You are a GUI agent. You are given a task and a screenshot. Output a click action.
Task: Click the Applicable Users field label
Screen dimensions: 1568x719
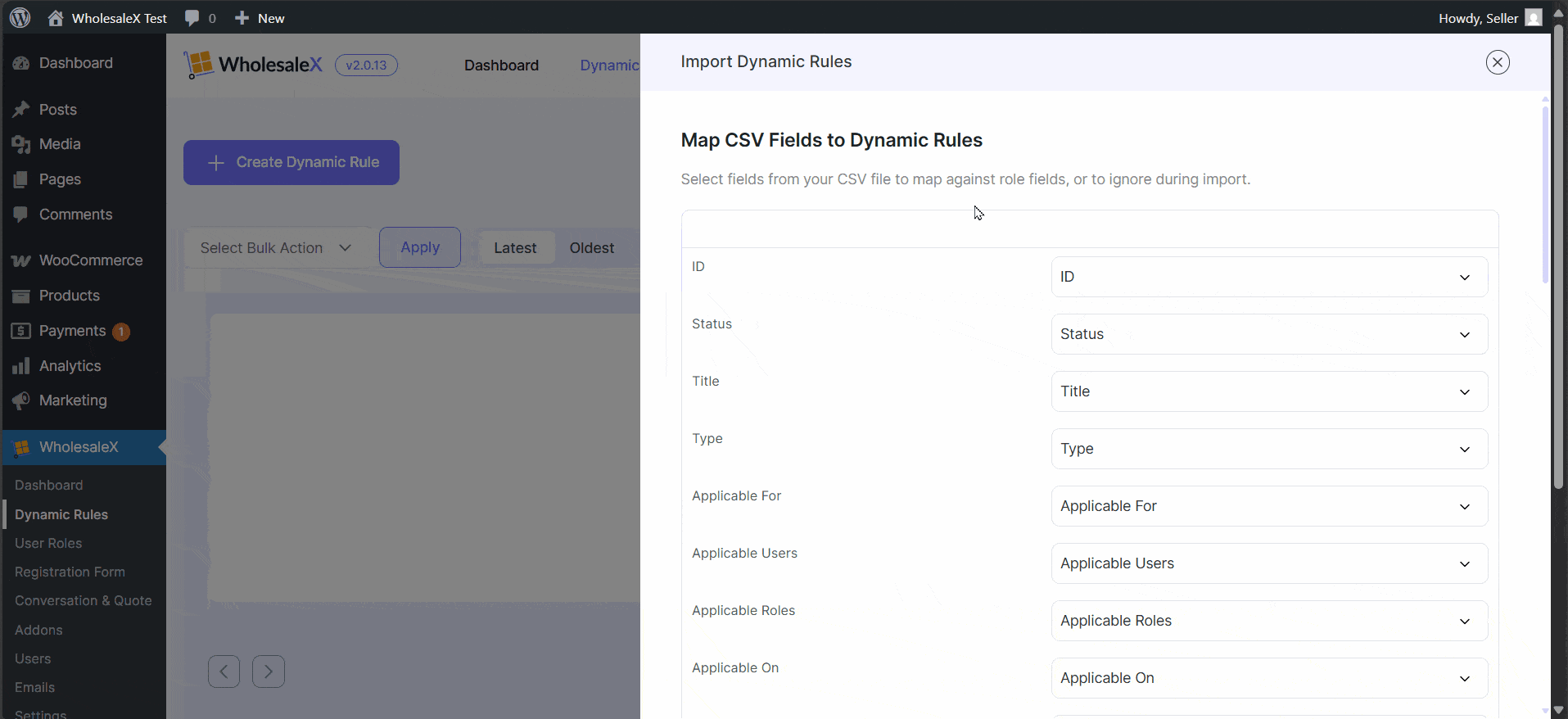coord(744,554)
